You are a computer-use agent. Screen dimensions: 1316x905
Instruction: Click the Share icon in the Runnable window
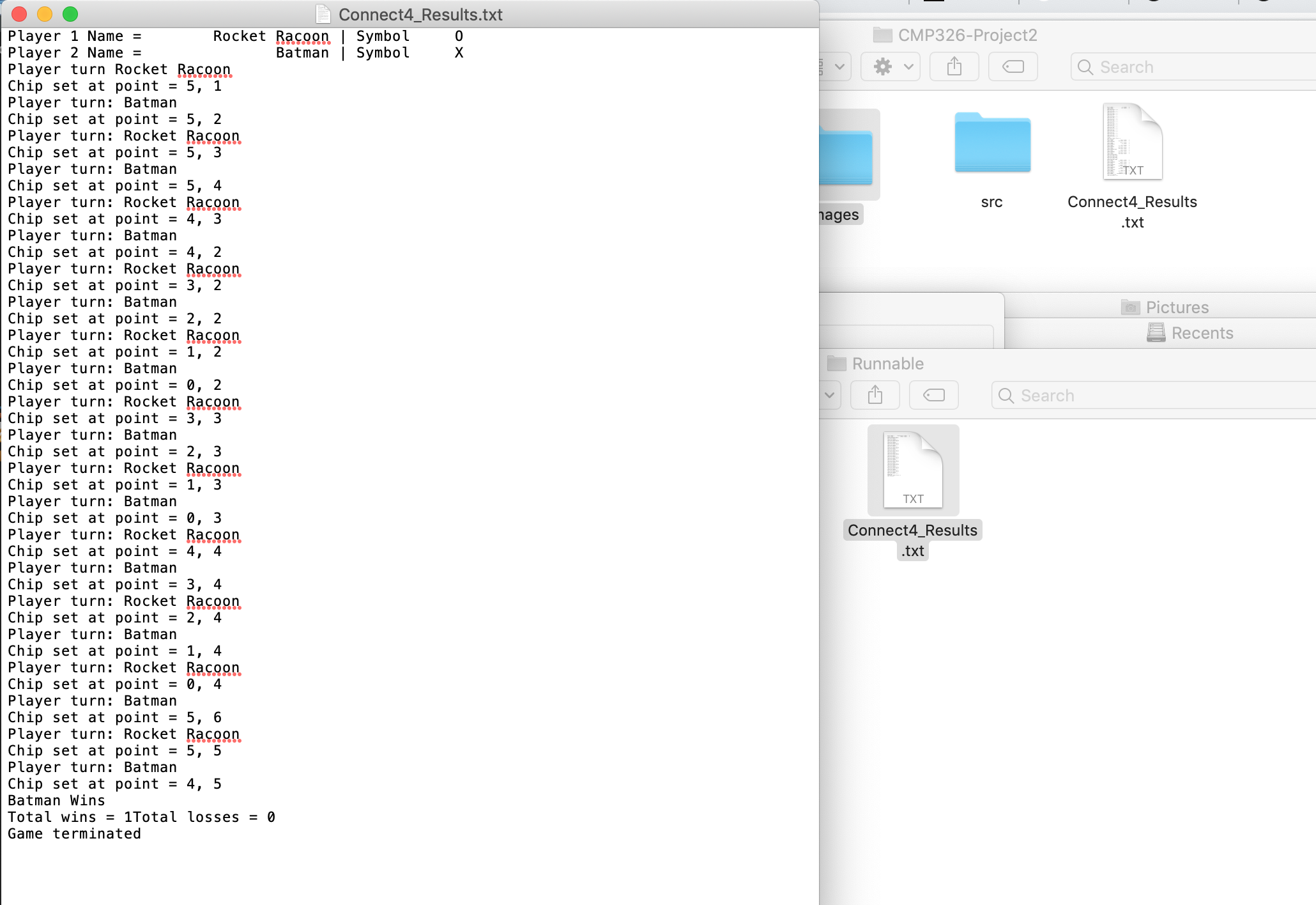[x=875, y=394]
